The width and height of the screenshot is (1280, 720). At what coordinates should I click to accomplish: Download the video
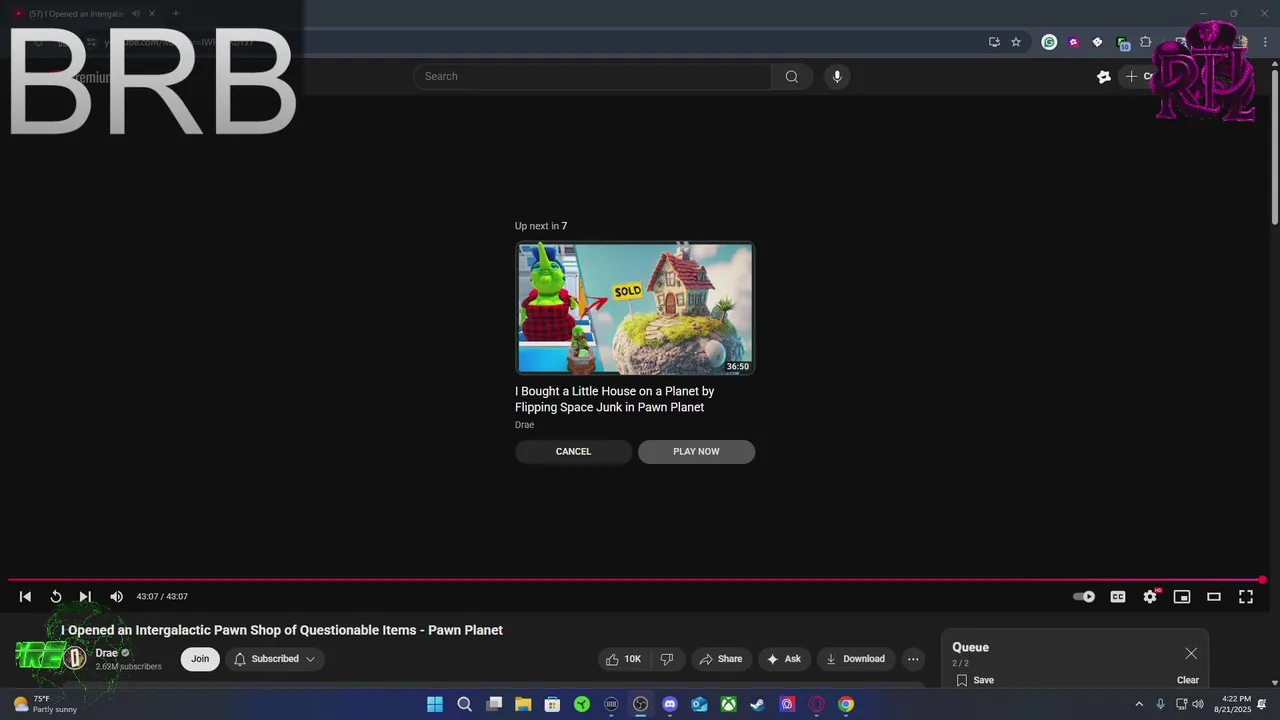[855, 659]
